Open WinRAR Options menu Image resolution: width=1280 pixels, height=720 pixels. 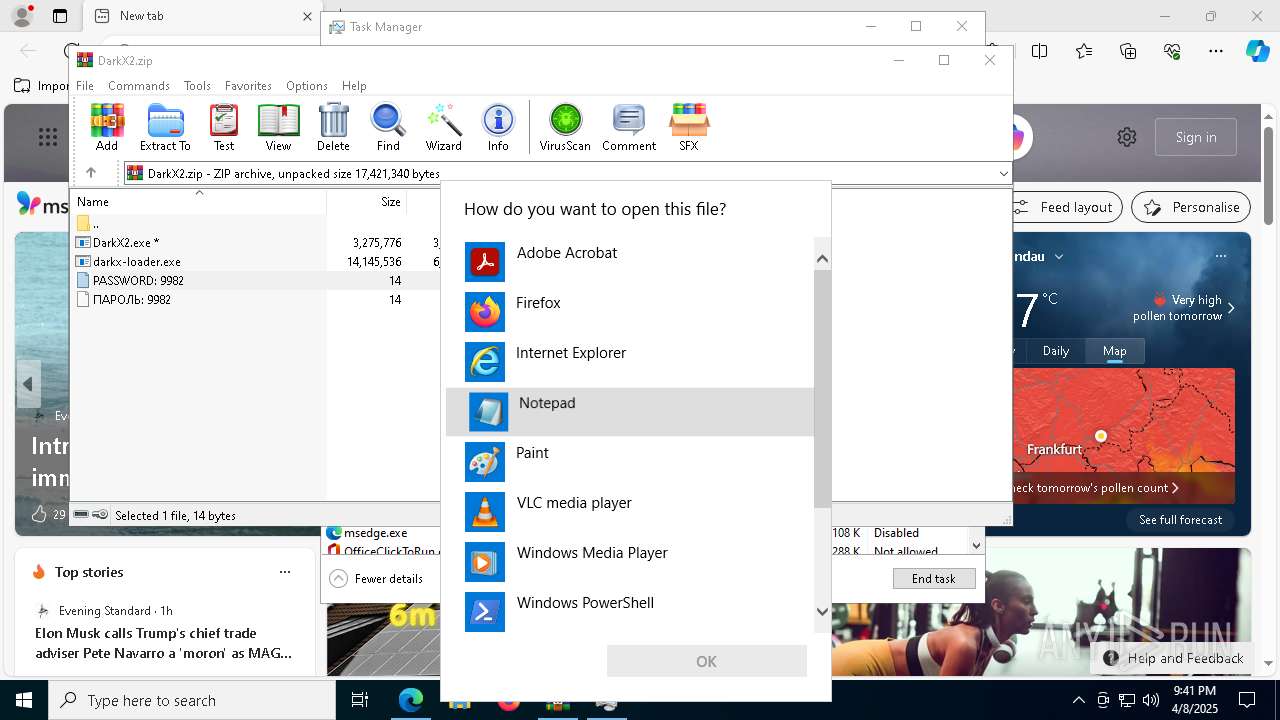pyautogui.click(x=307, y=86)
